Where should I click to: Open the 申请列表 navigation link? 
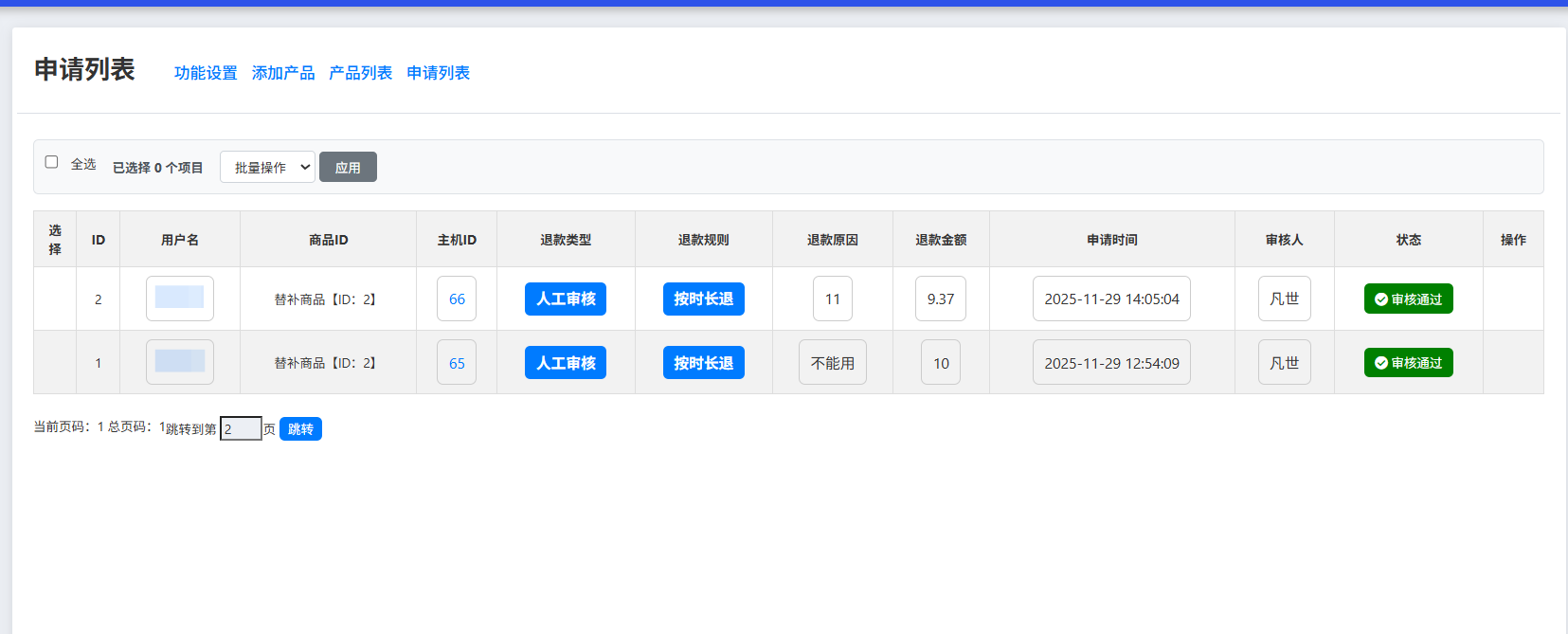[438, 73]
